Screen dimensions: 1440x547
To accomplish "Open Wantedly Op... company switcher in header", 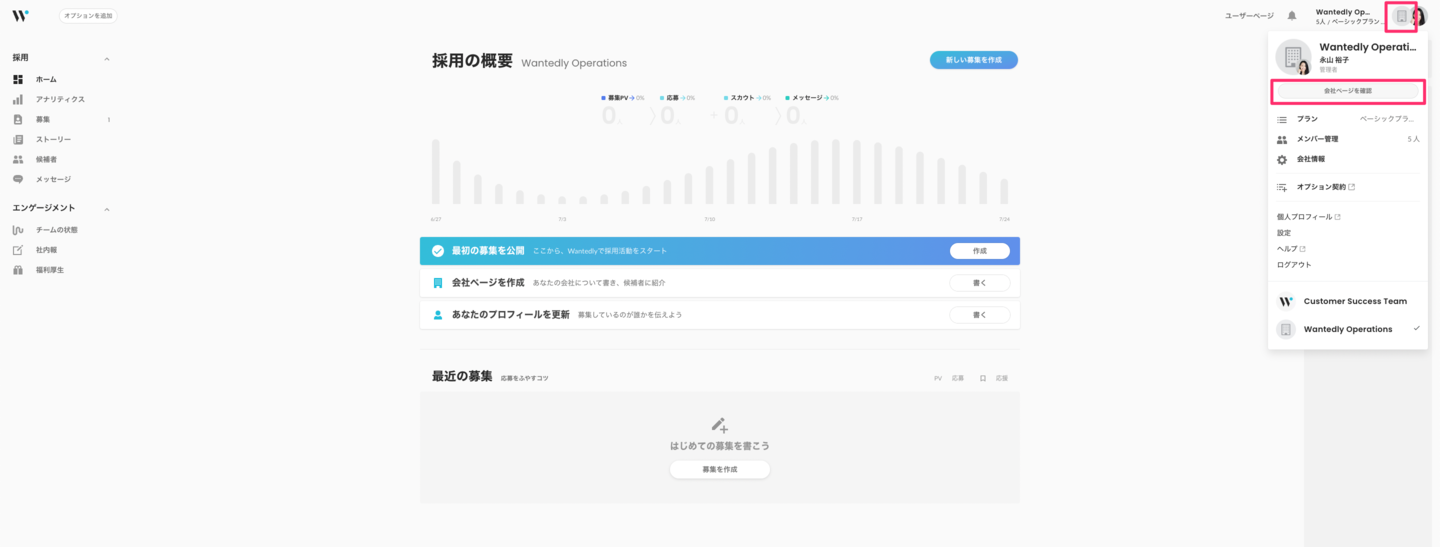I will tap(1350, 16).
